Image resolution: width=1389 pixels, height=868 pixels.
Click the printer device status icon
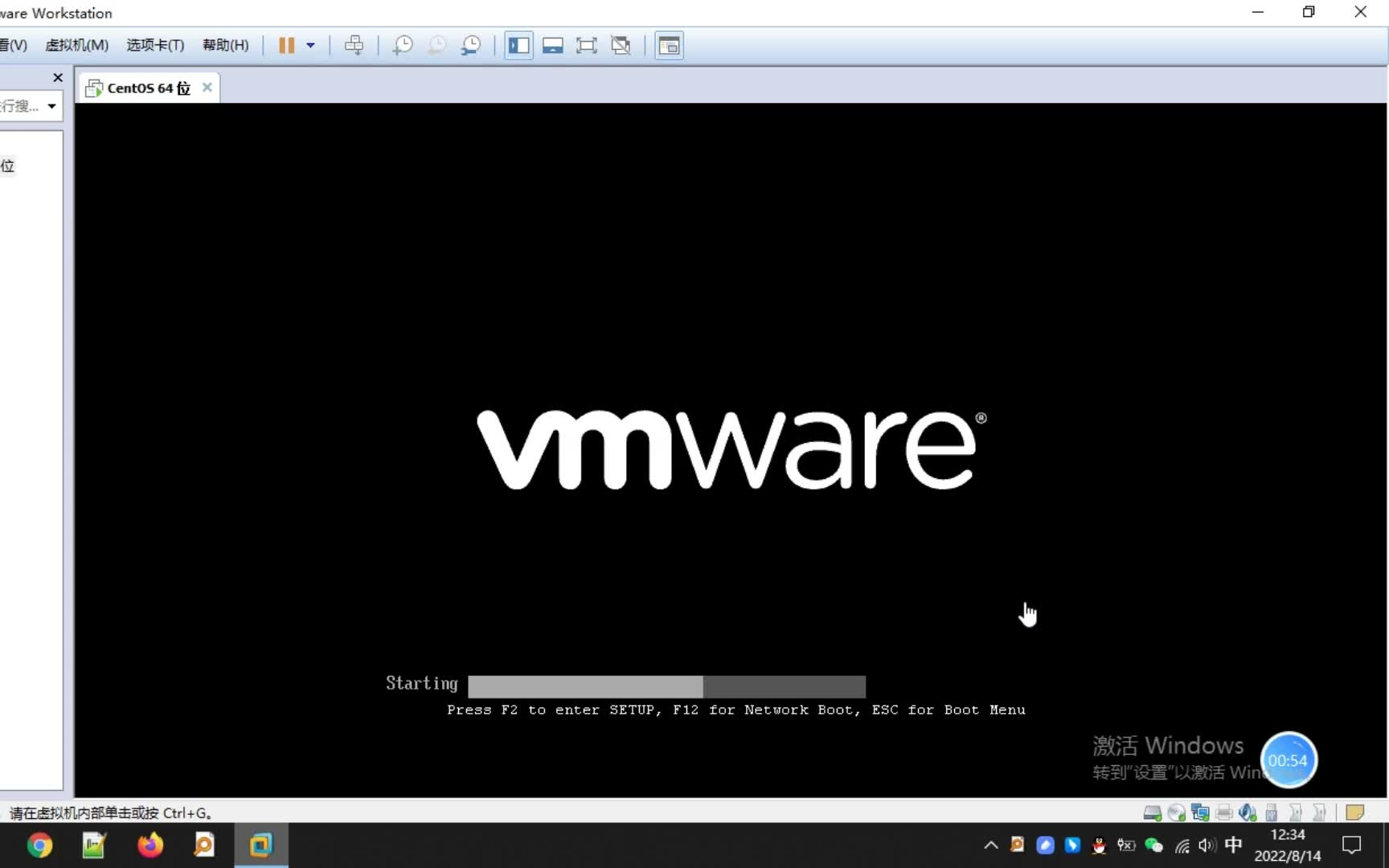click(1224, 813)
